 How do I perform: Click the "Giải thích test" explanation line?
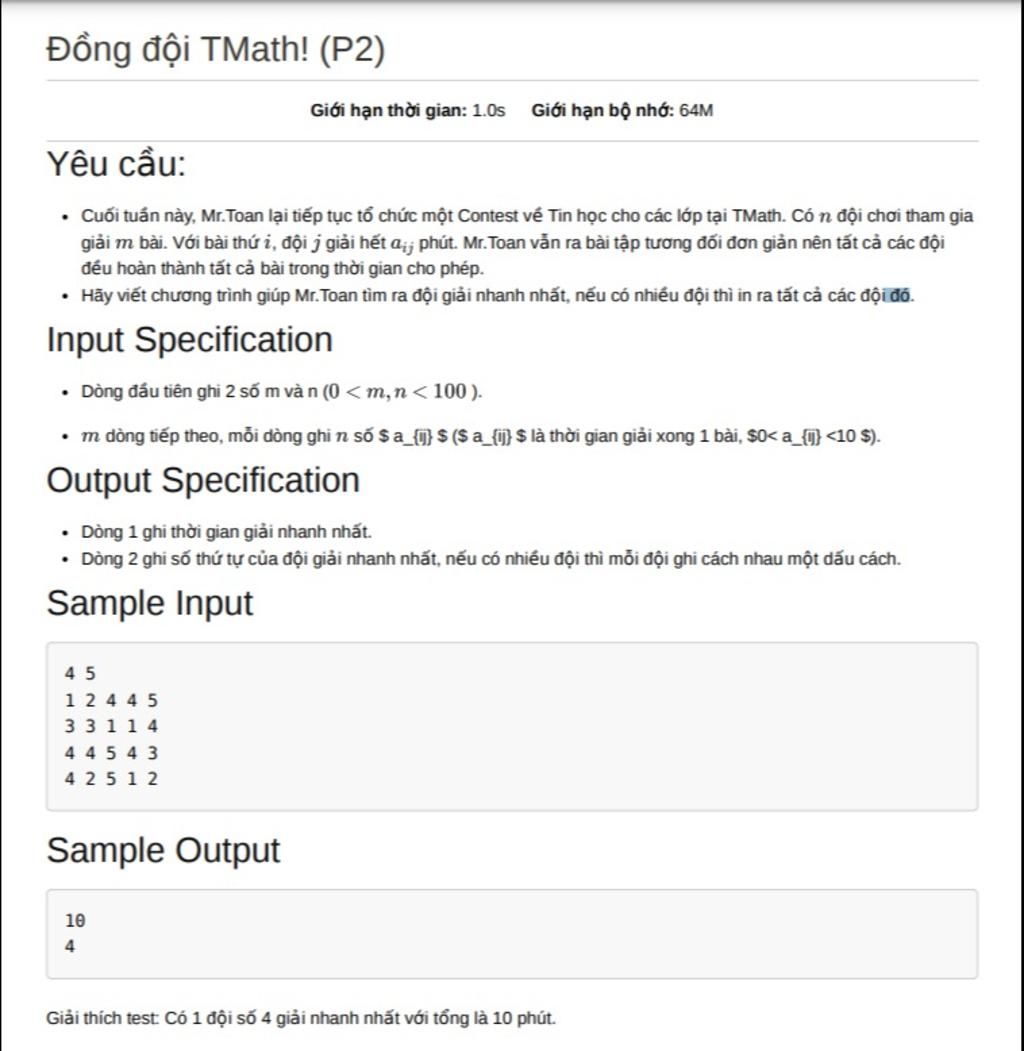click(300, 1018)
